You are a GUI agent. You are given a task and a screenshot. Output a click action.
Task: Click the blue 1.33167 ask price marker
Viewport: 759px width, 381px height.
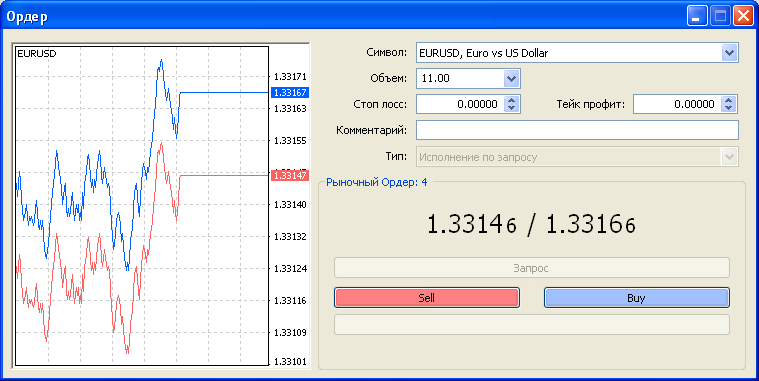289,92
